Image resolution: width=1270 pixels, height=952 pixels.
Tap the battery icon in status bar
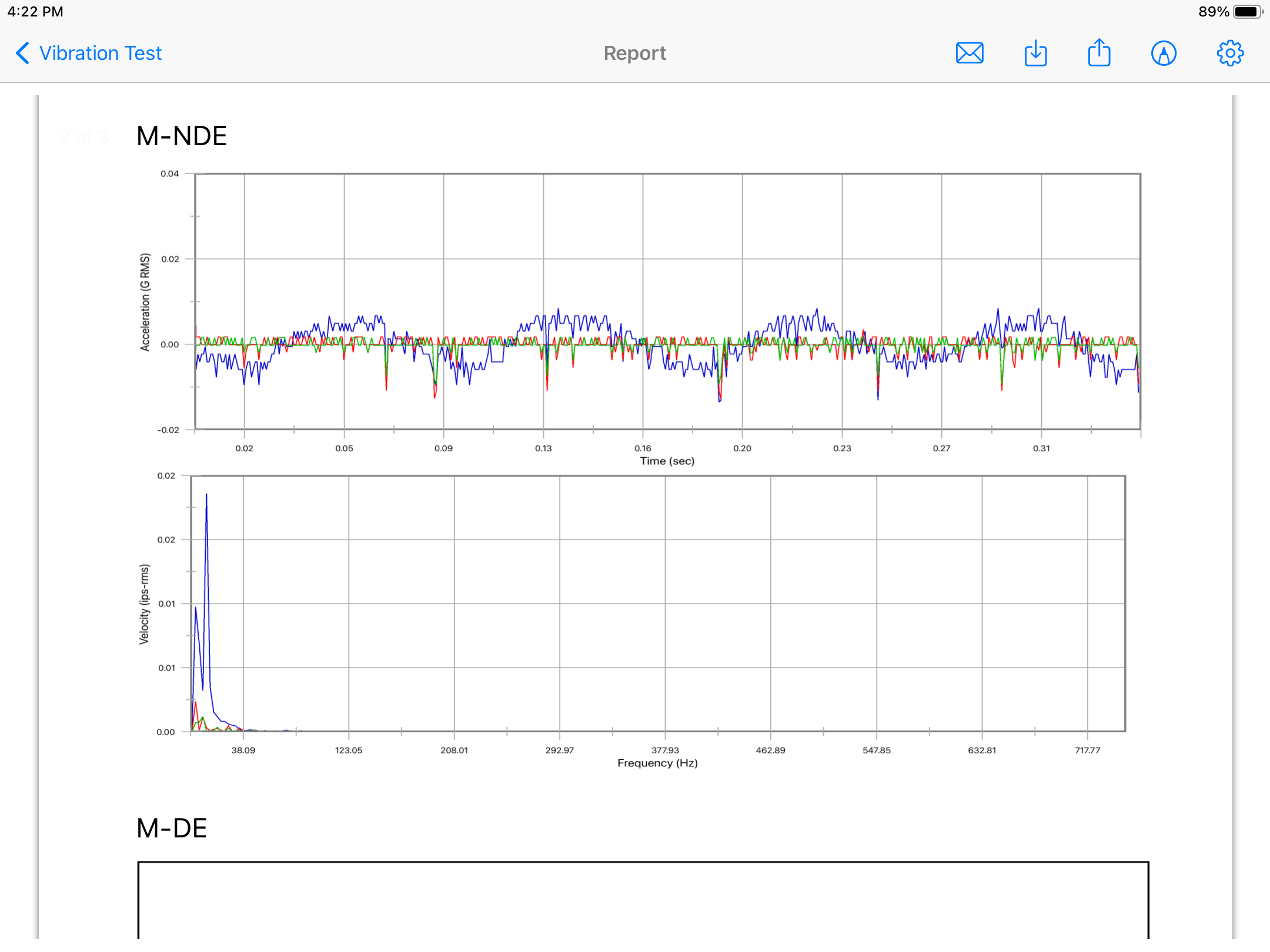pos(1247,12)
